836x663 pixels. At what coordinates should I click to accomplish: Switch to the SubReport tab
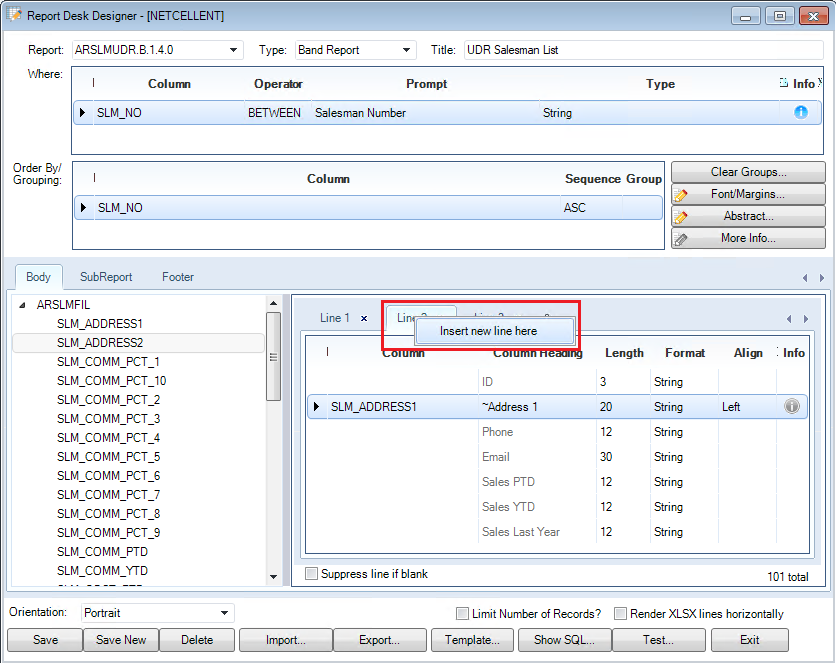click(106, 277)
